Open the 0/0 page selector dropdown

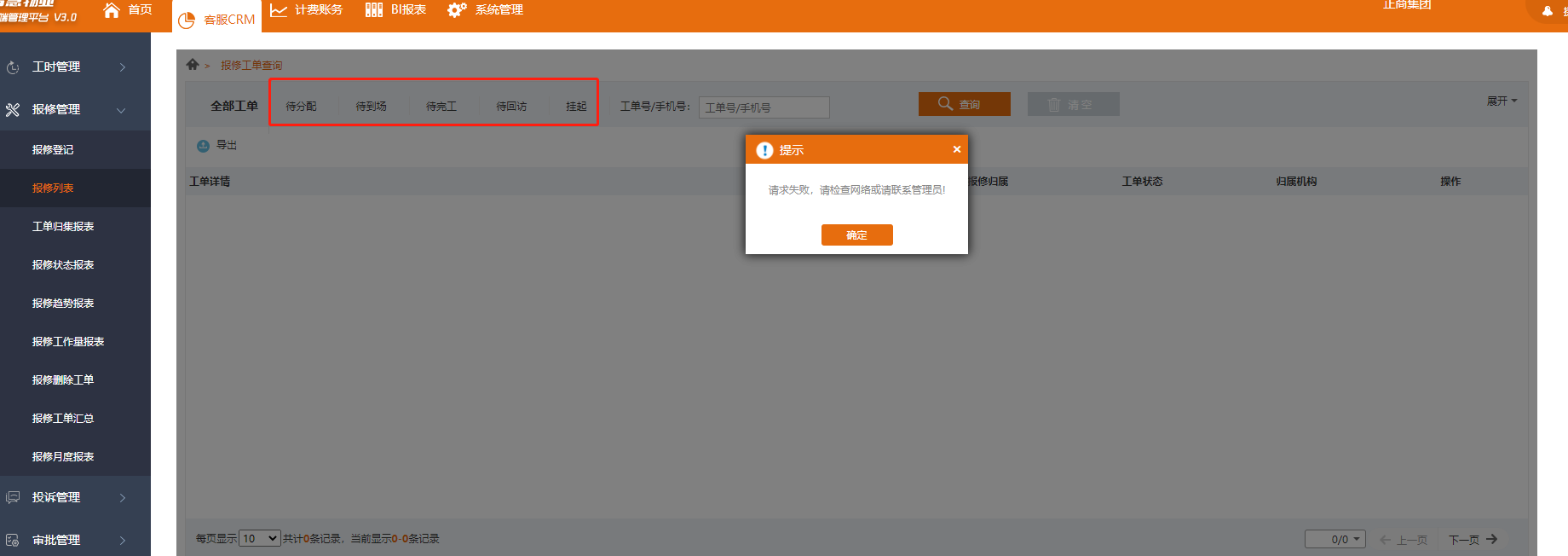pyautogui.click(x=1335, y=539)
